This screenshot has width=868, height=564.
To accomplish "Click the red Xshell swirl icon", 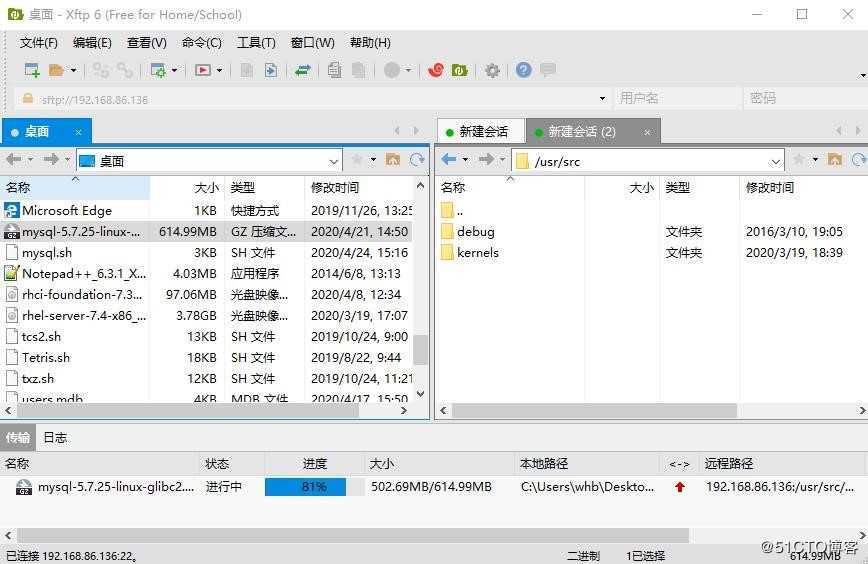I will point(436,70).
